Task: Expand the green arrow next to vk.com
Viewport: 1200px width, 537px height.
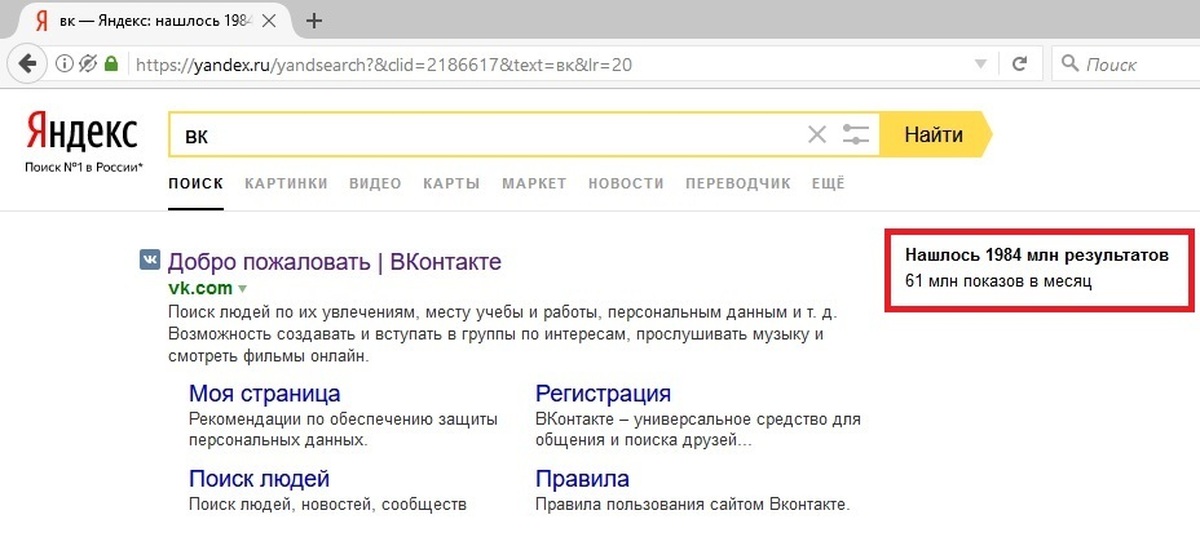Action: (x=241, y=289)
